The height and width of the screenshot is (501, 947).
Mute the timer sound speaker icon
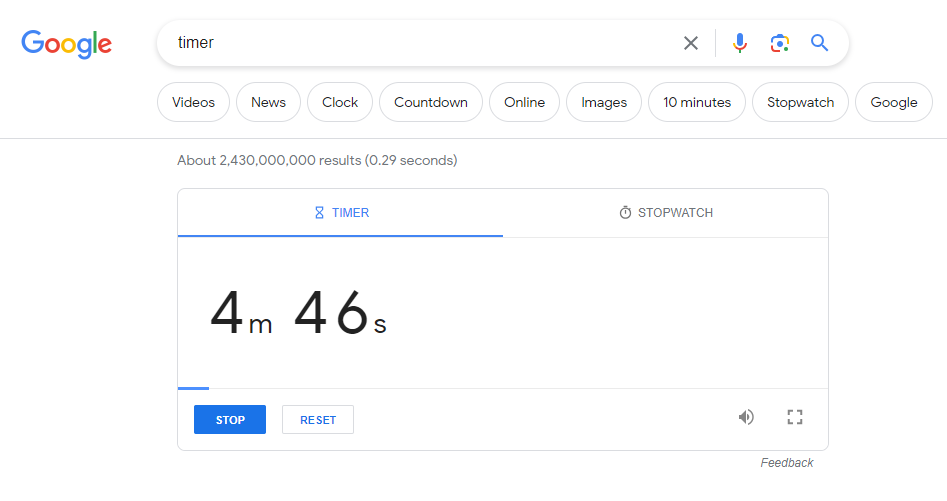tap(746, 417)
